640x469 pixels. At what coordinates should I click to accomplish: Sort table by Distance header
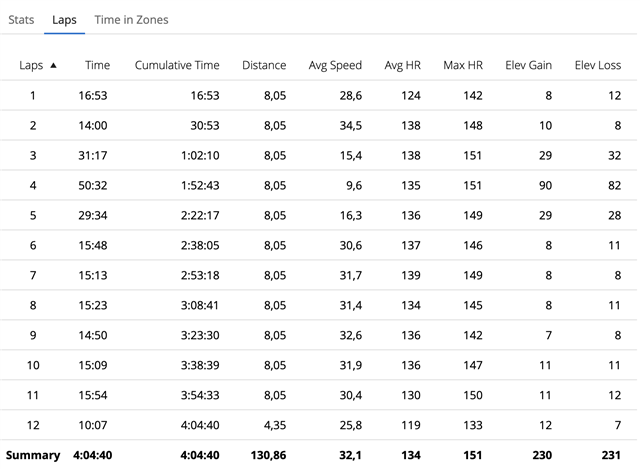(x=264, y=65)
